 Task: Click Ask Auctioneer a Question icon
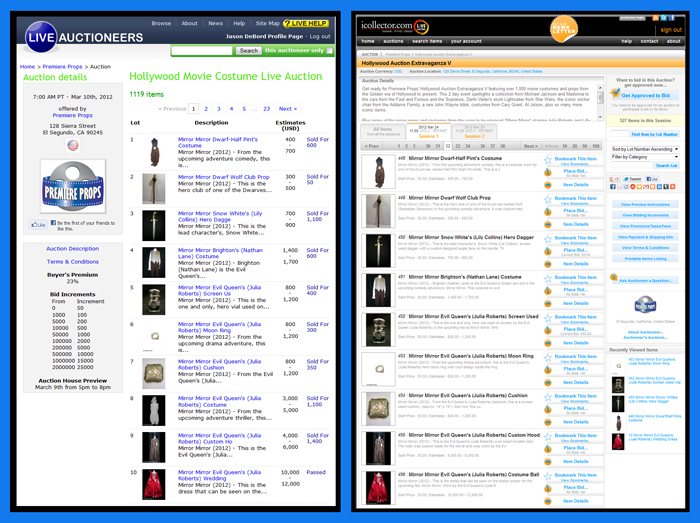pos(614,278)
